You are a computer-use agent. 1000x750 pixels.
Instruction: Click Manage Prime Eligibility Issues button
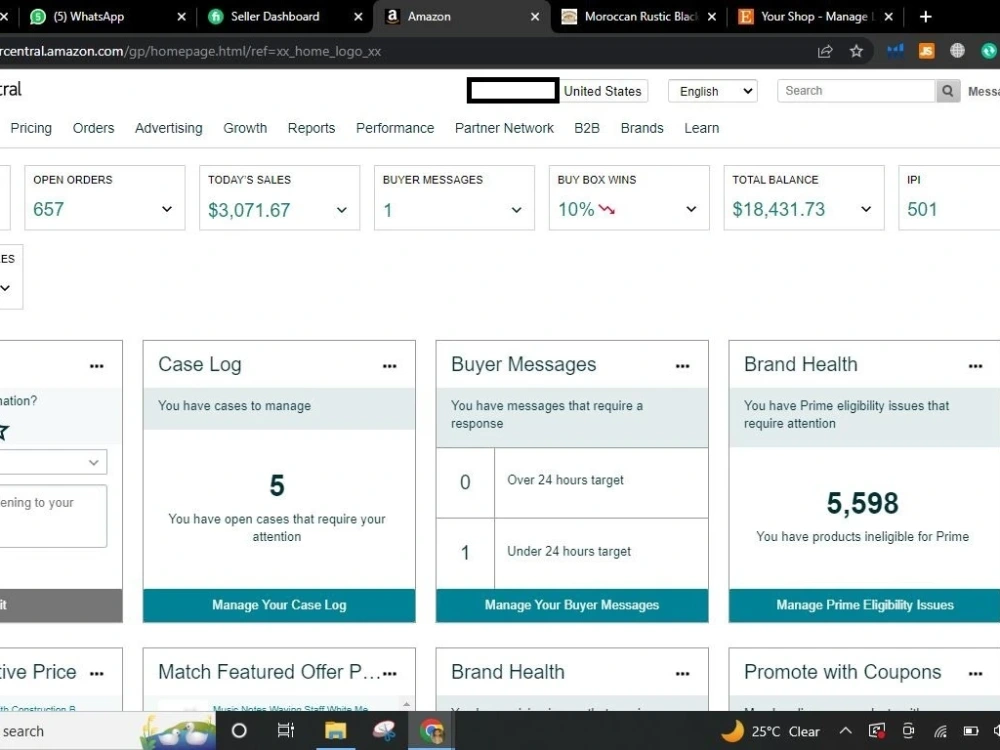pos(864,605)
